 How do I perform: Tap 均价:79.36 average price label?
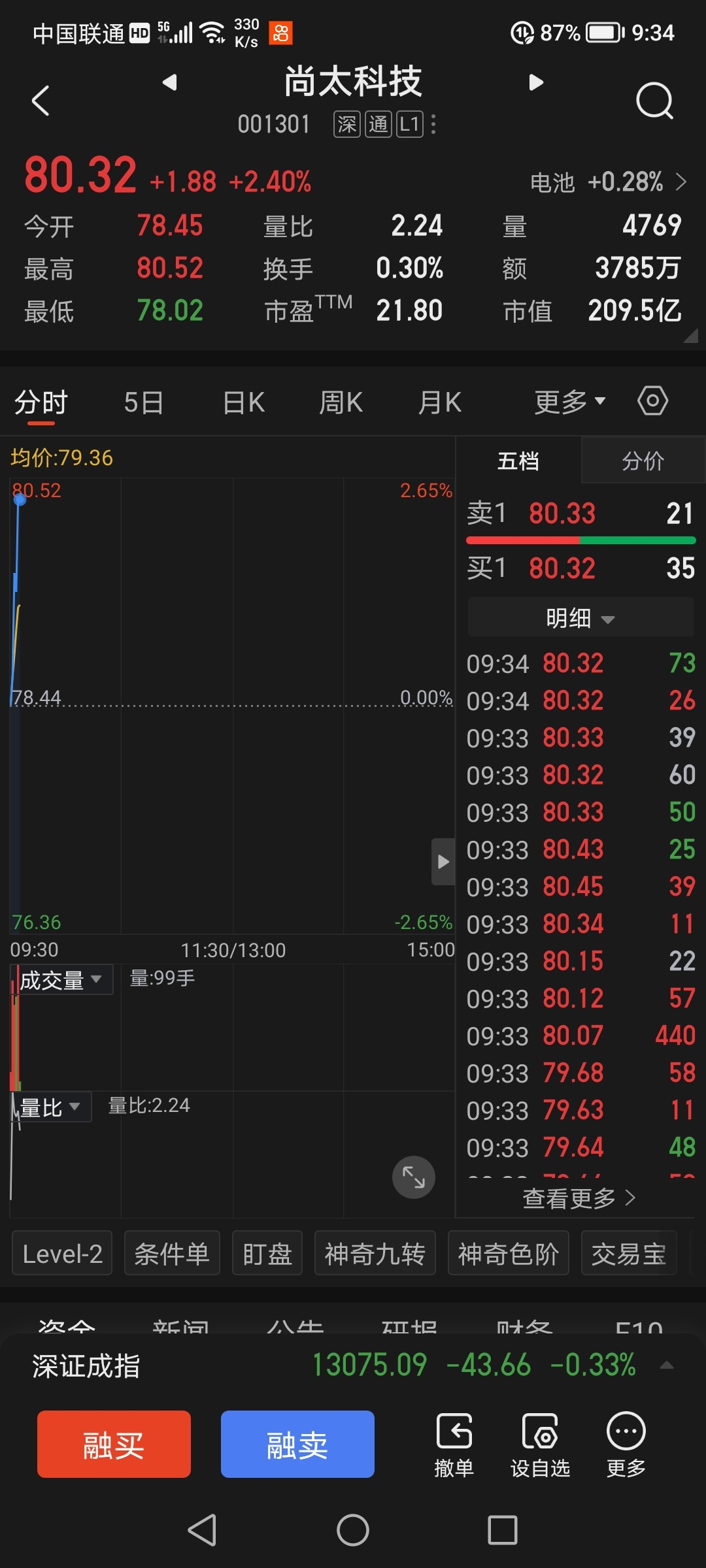coord(61,458)
